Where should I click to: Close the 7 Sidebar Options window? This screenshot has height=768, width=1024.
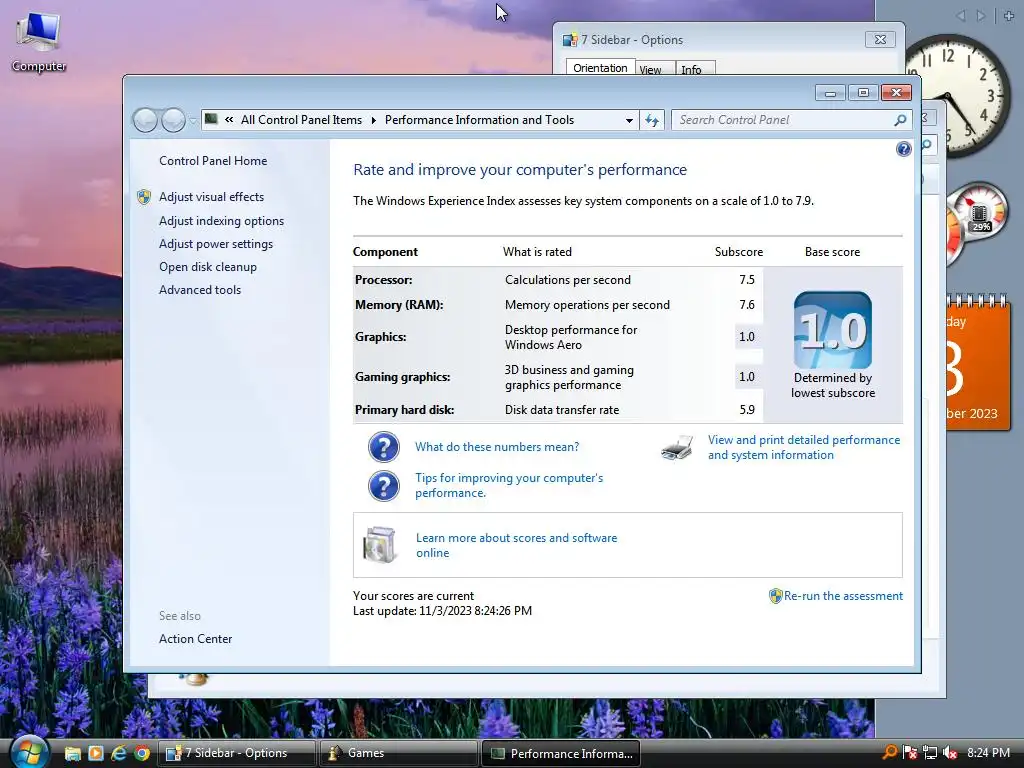click(880, 39)
